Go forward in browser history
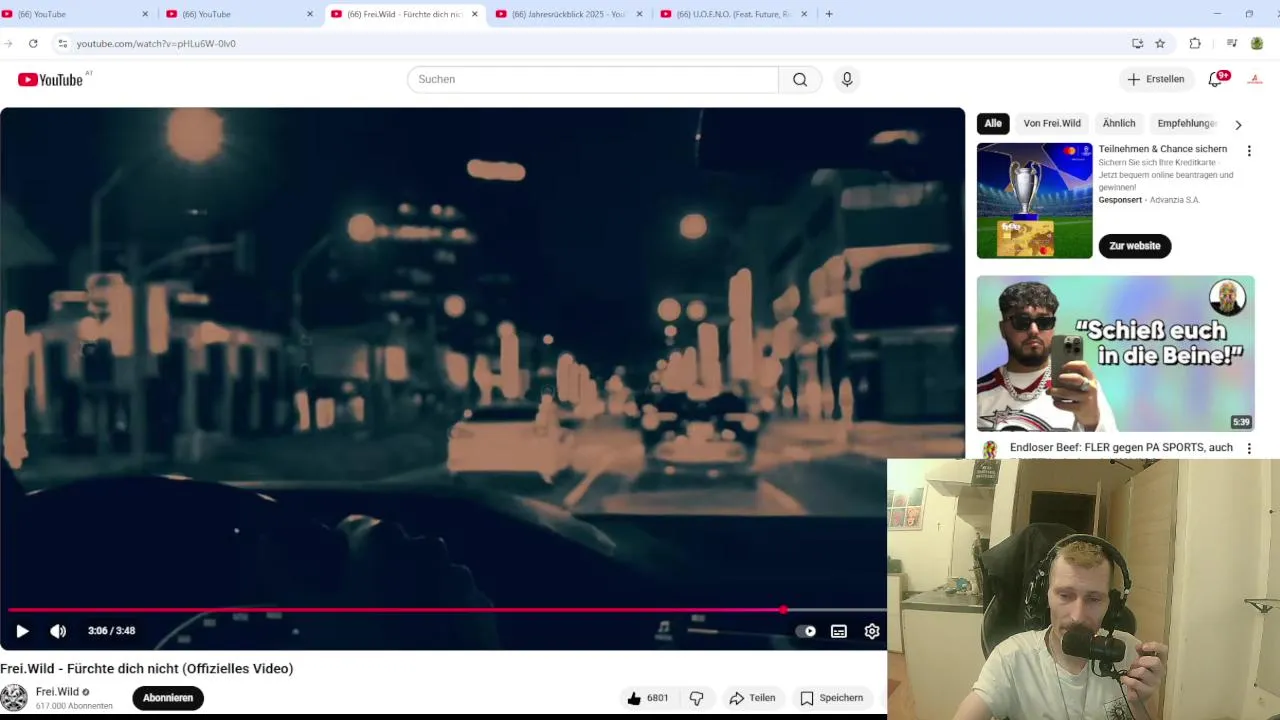 pyautogui.click(x=7, y=43)
